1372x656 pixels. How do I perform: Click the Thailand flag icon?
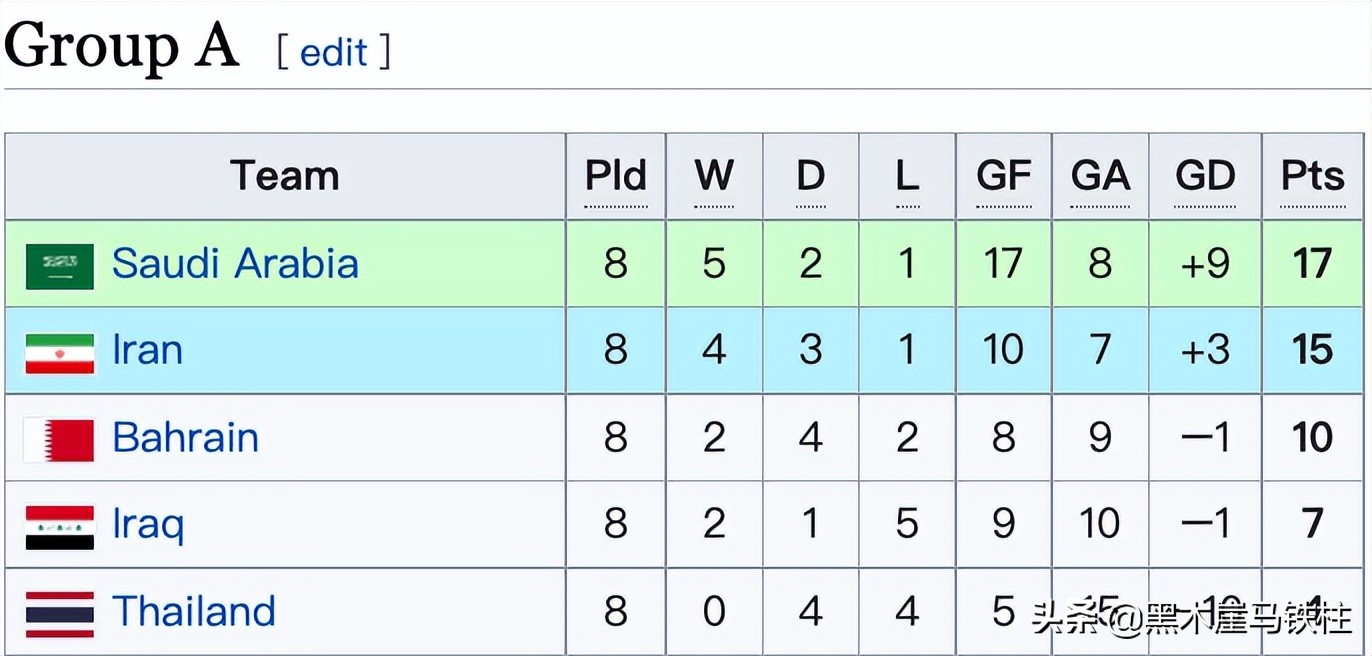point(60,613)
